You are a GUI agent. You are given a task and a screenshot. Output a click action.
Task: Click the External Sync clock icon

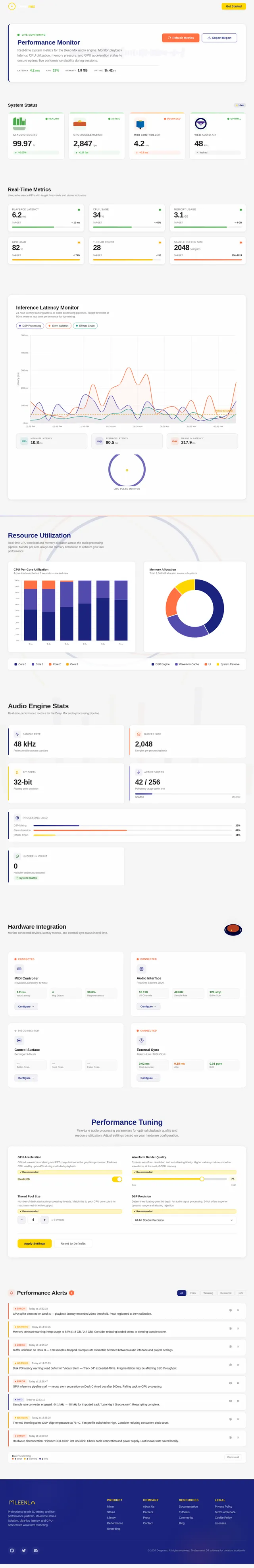click(x=141, y=1040)
